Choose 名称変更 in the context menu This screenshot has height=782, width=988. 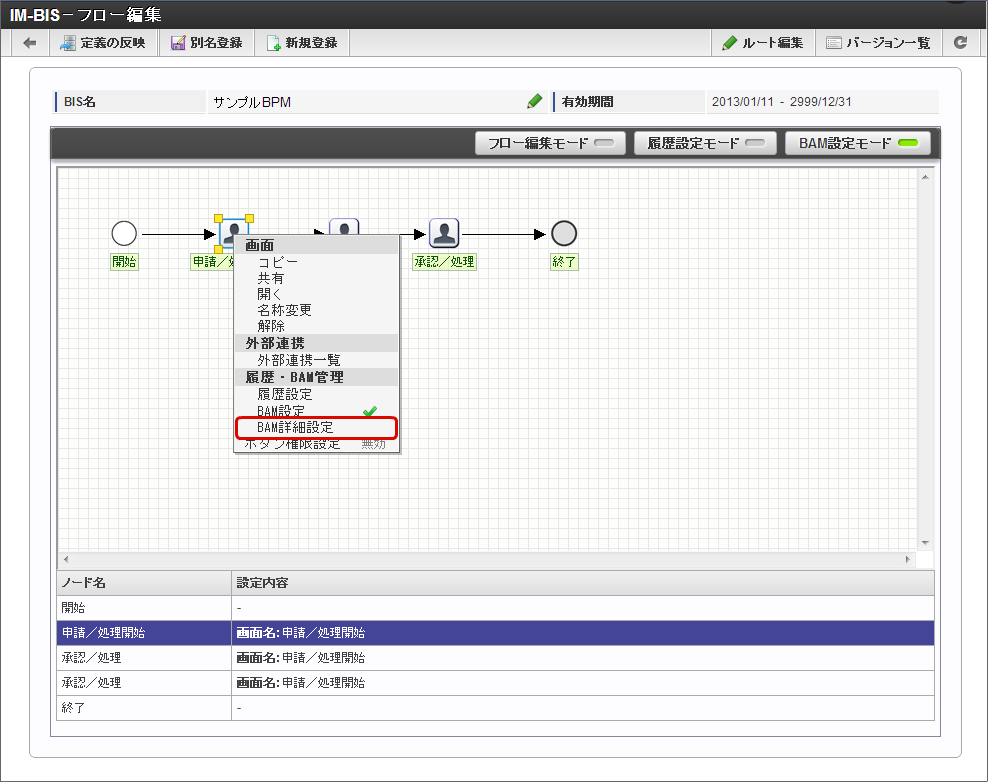(x=284, y=310)
